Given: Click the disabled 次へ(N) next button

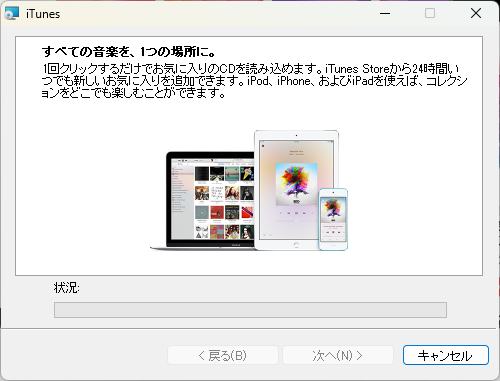Looking at the screenshot, I should click(338, 355).
